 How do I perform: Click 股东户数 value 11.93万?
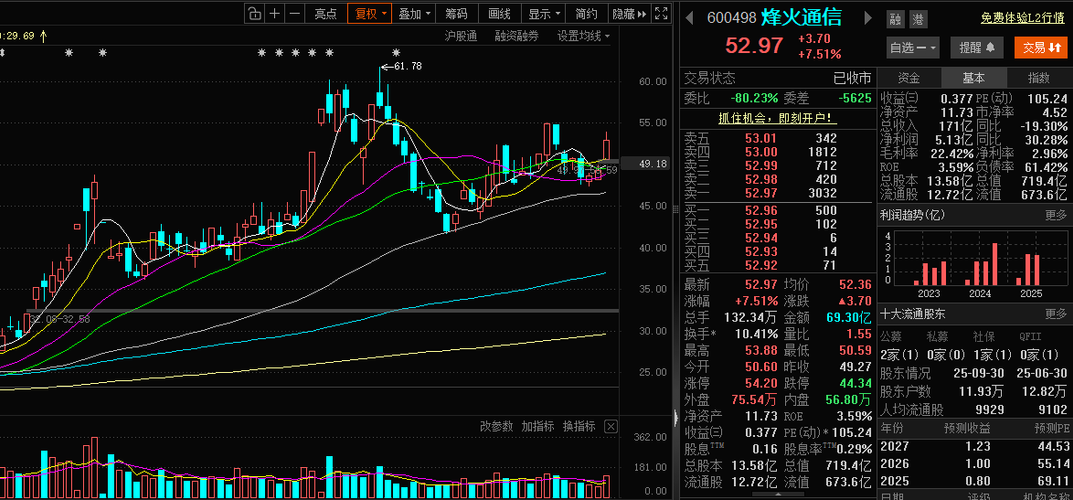979,393
